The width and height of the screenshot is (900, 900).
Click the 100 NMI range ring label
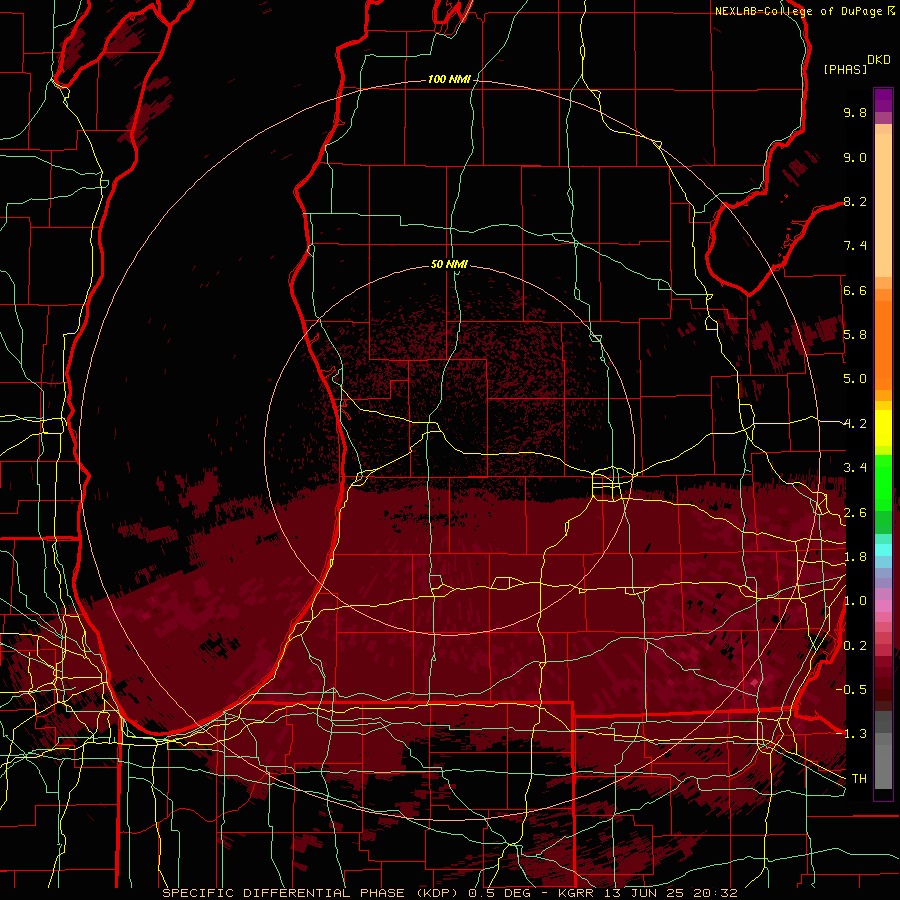click(449, 79)
